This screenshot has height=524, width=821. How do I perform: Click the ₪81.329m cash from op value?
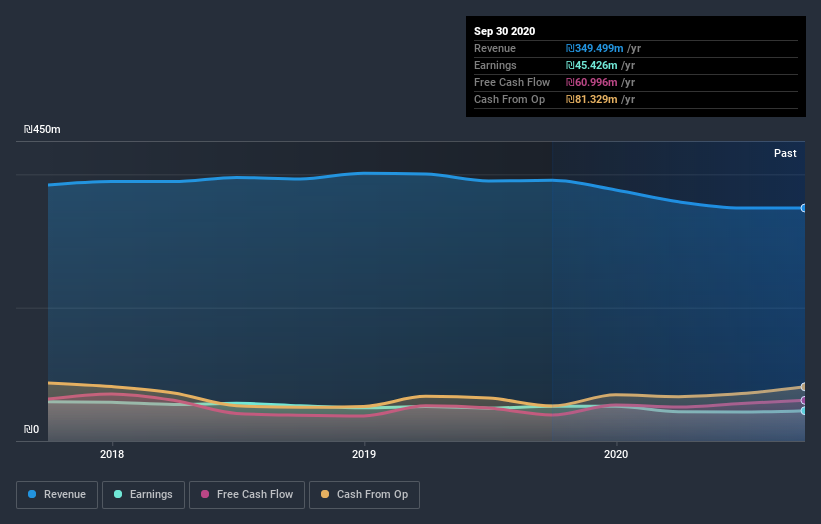click(591, 99)
